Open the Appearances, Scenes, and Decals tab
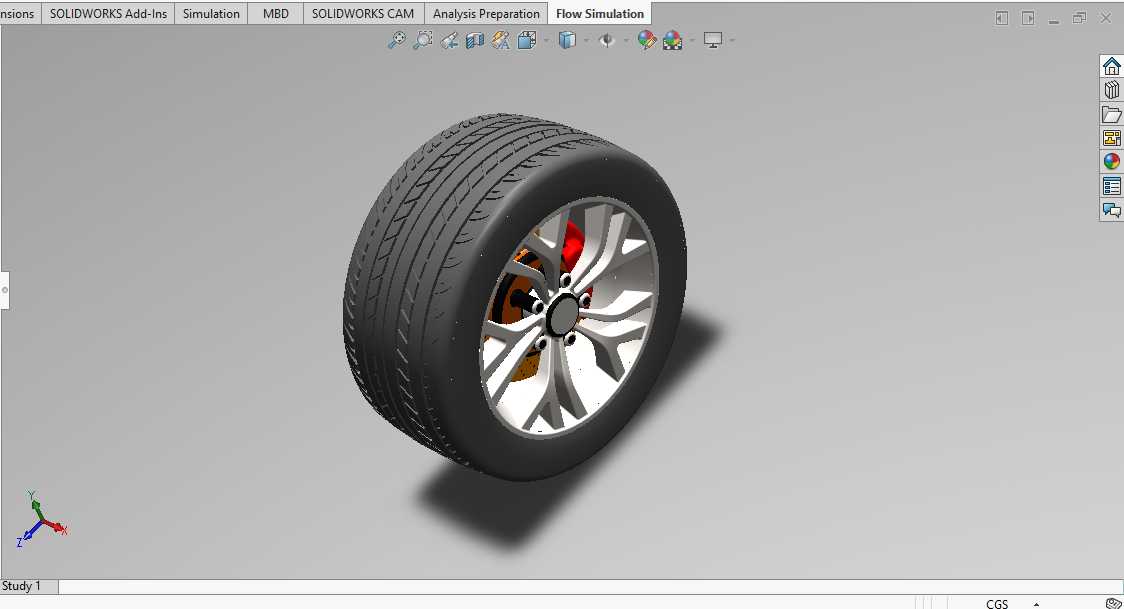The height and width of the screenshot is (609, 1124). pos(1112,161)
